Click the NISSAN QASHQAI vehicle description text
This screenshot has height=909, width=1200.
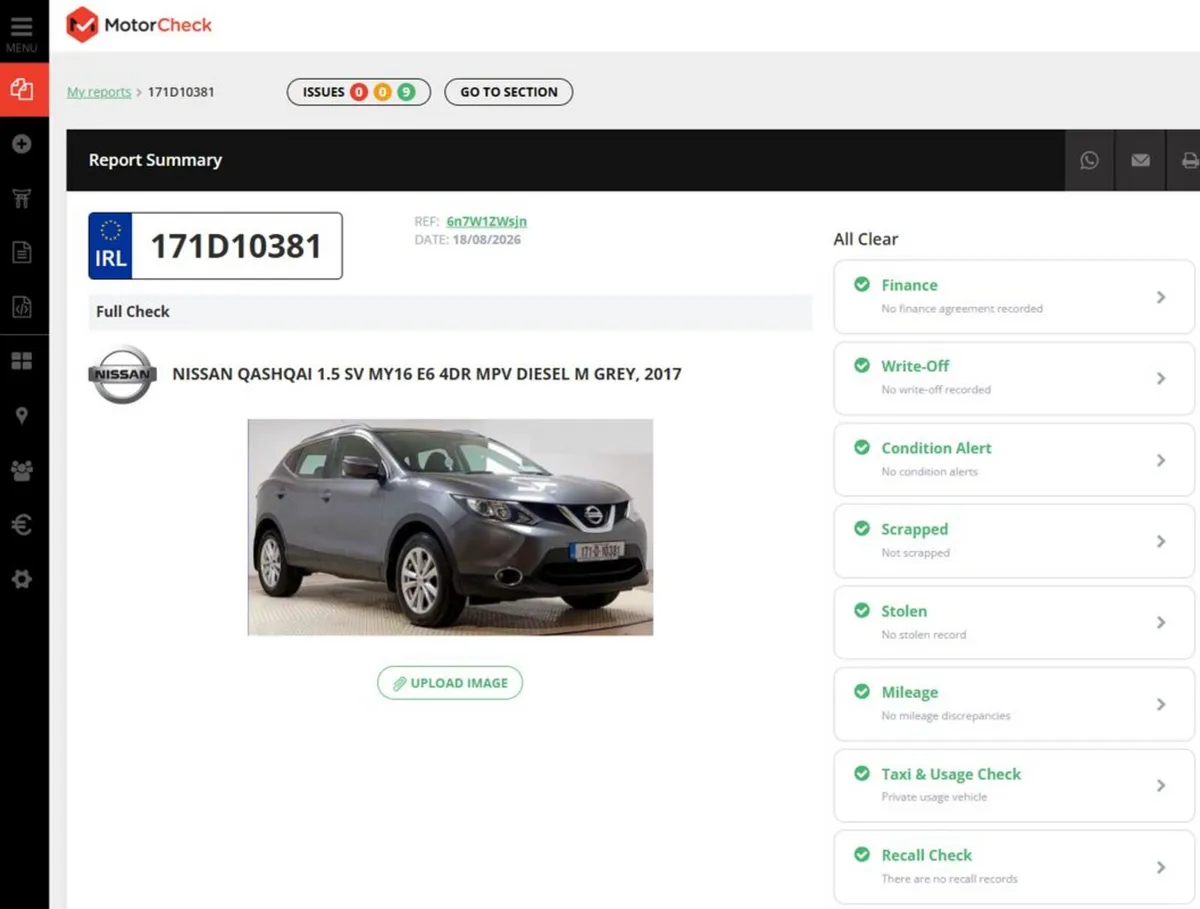(x=427, y=374)
